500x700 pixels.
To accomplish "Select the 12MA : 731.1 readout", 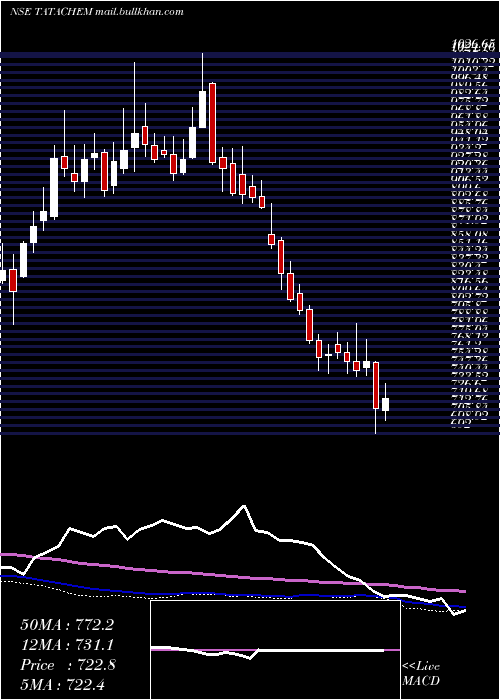I will [67, 645].
